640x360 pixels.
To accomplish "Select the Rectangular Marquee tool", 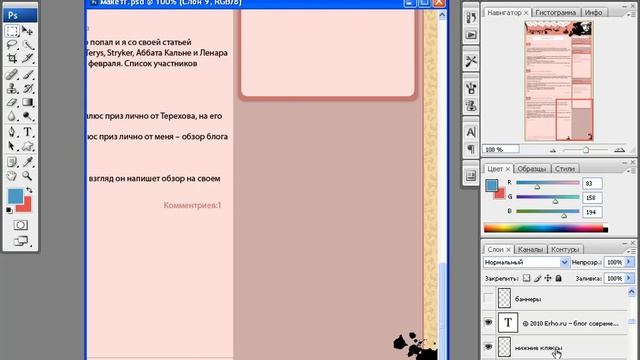I will (12, 31).
